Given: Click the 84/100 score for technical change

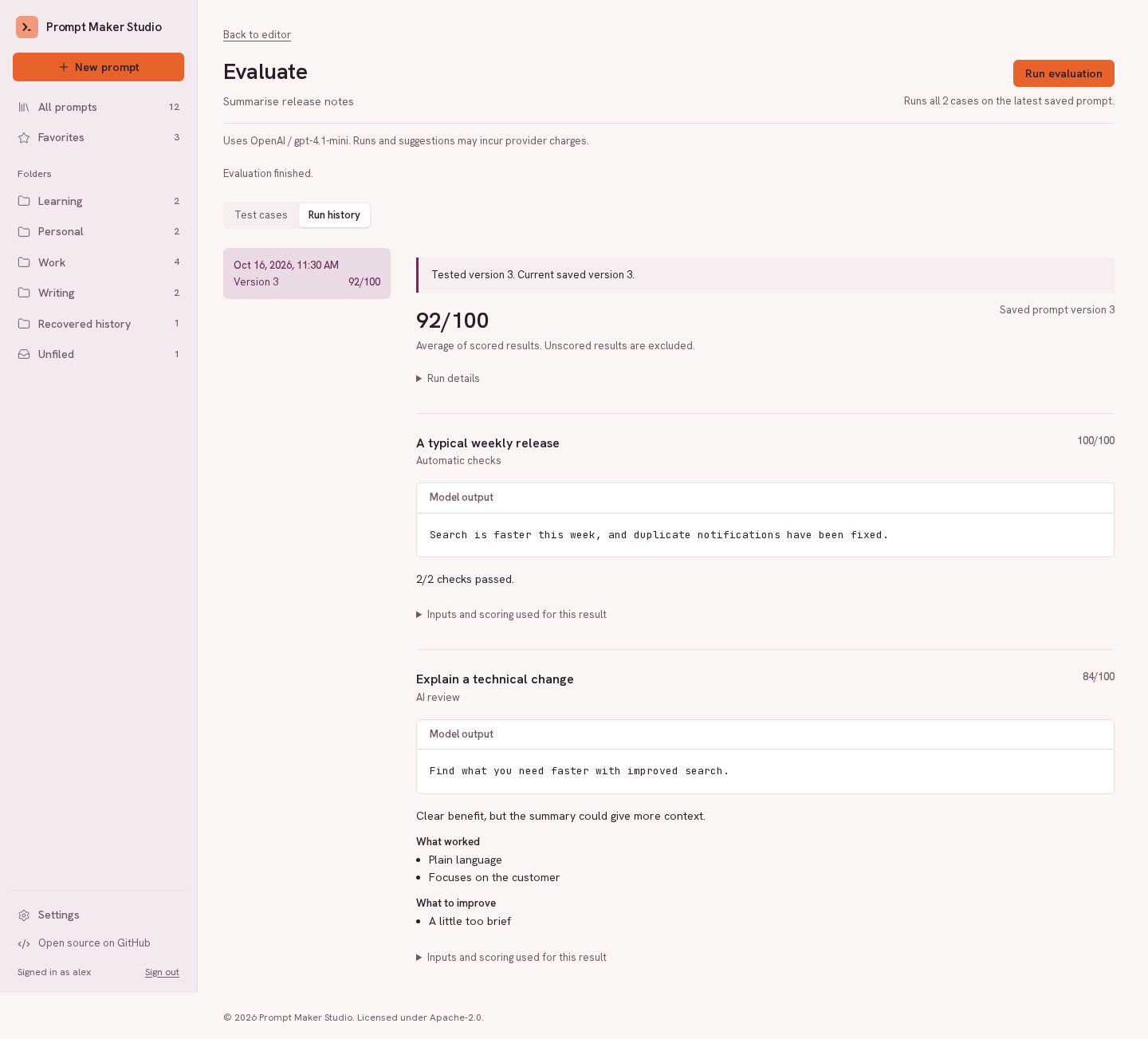Looking at the screenshot, I should 1099,677.
